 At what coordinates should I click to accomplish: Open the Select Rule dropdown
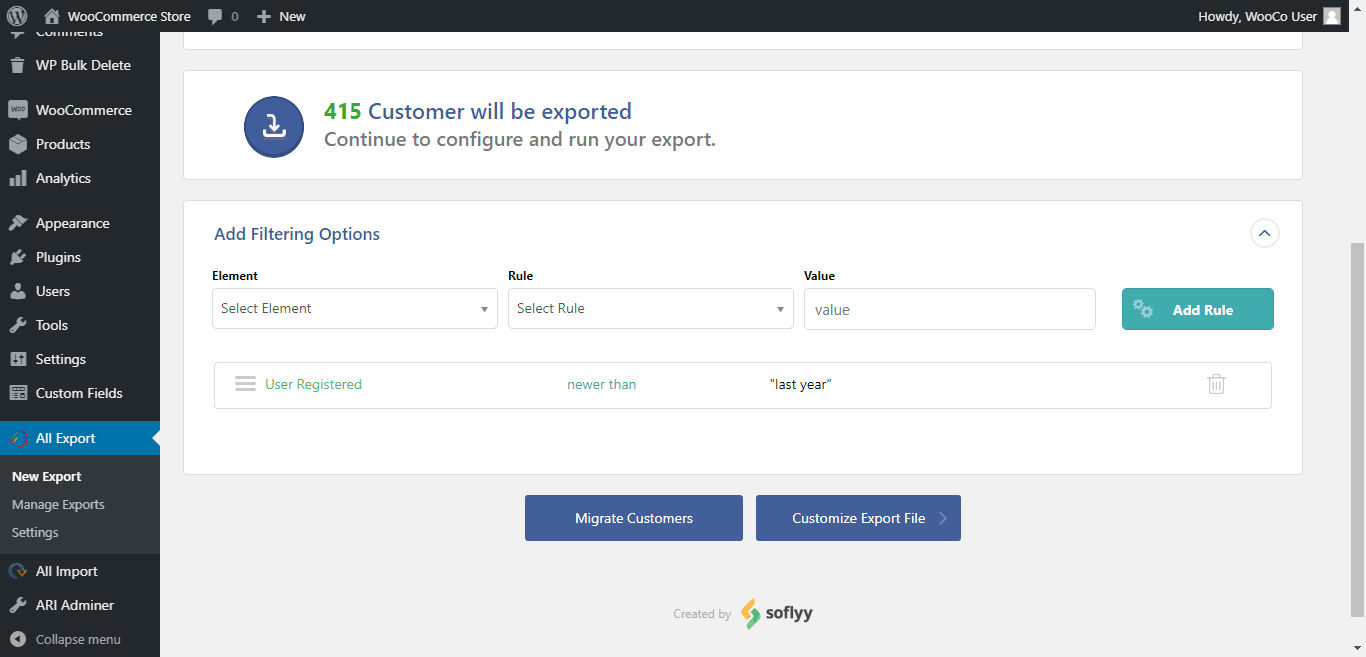click(x=651, y=308)
